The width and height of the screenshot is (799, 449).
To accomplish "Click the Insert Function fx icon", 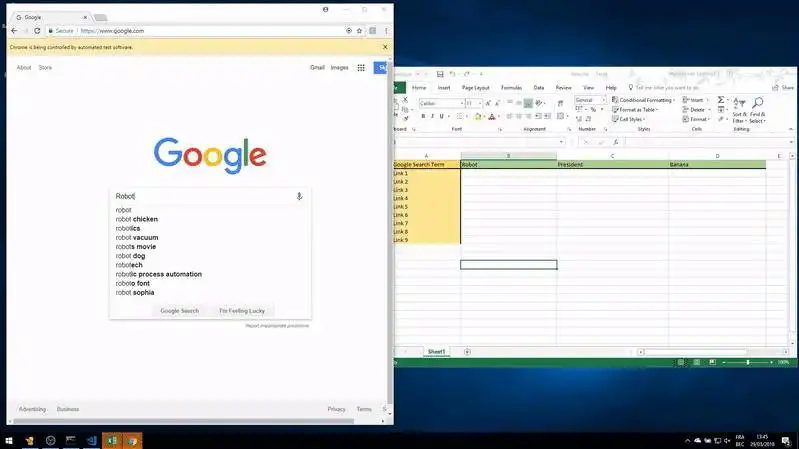I will 616,142.
